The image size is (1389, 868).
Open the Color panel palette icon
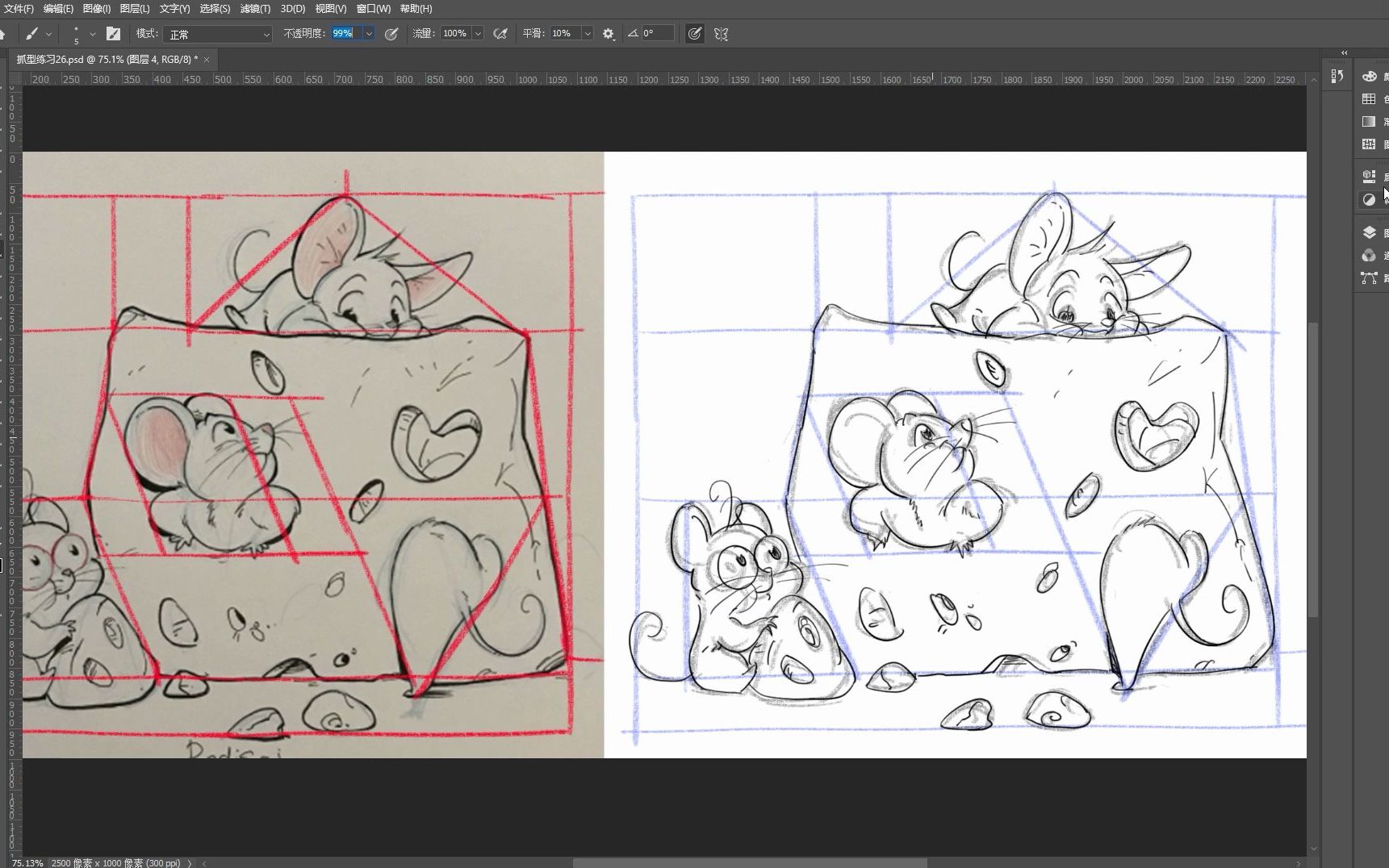coord(1369,76)
